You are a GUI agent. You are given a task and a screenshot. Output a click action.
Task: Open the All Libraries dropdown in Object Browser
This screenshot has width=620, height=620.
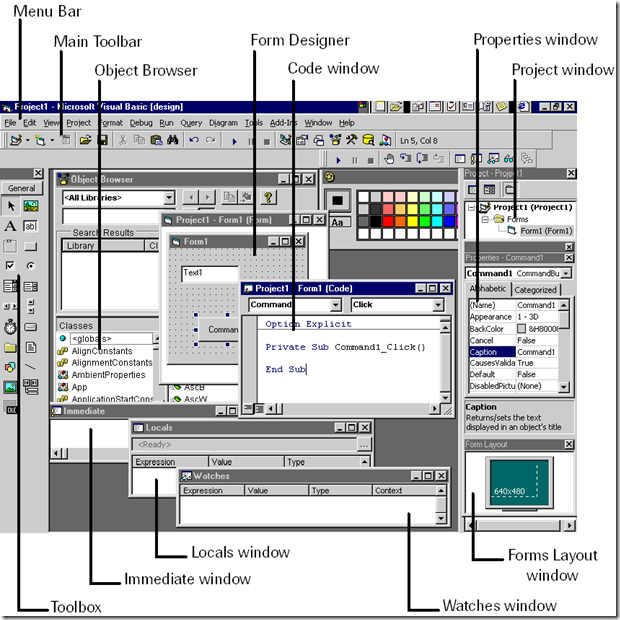tap(169, 197)
